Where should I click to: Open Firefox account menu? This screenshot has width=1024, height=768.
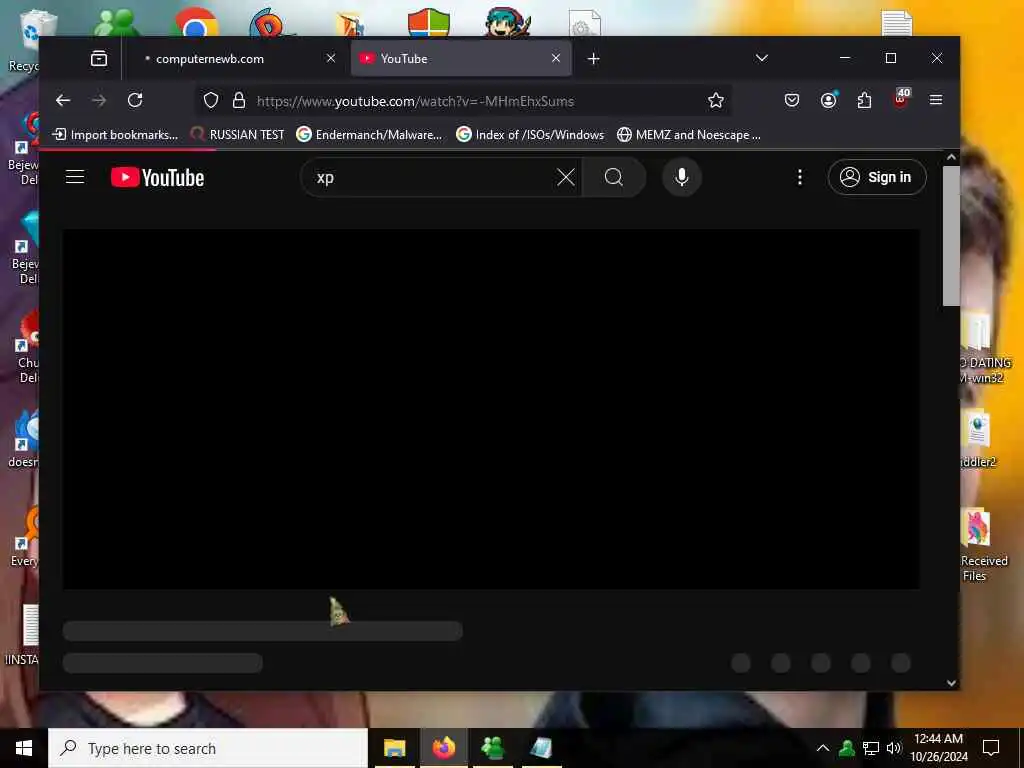point(828,100)
